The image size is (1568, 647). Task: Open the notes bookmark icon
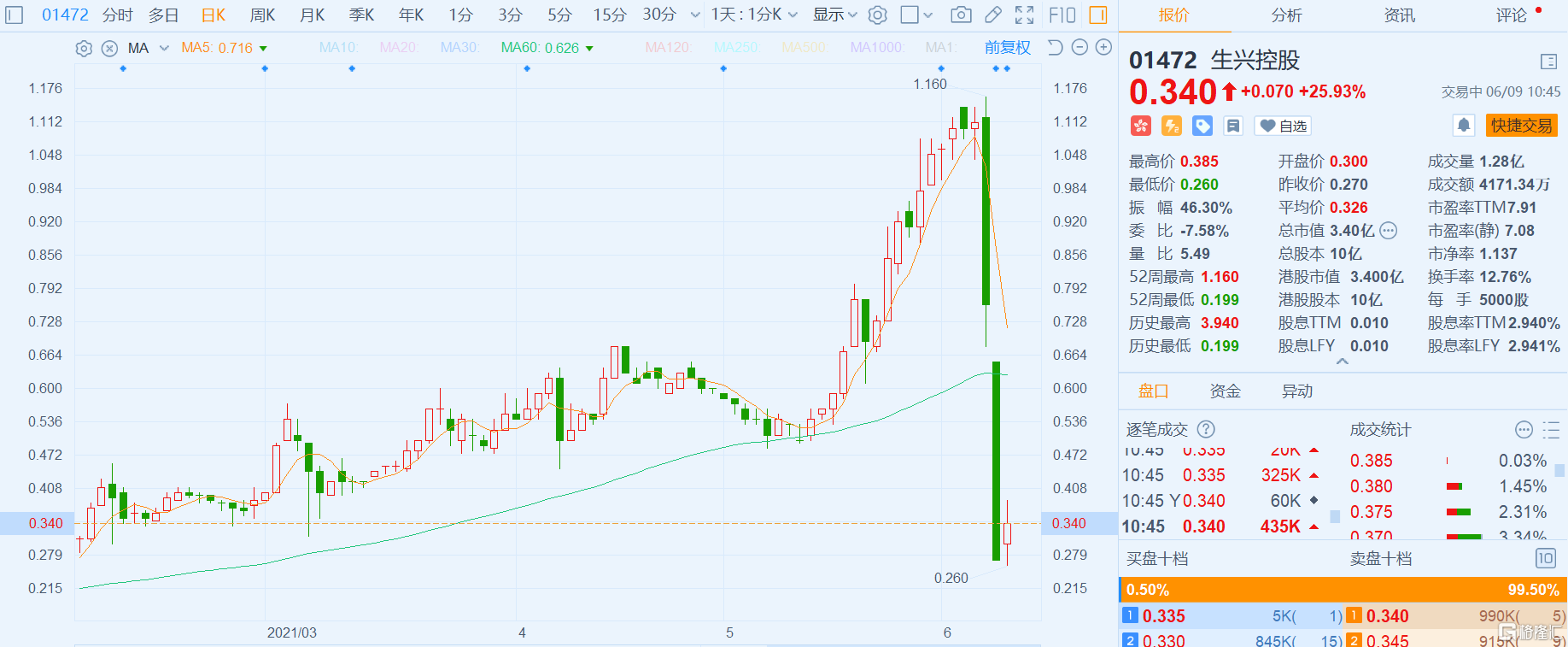tap(1232, 126)
